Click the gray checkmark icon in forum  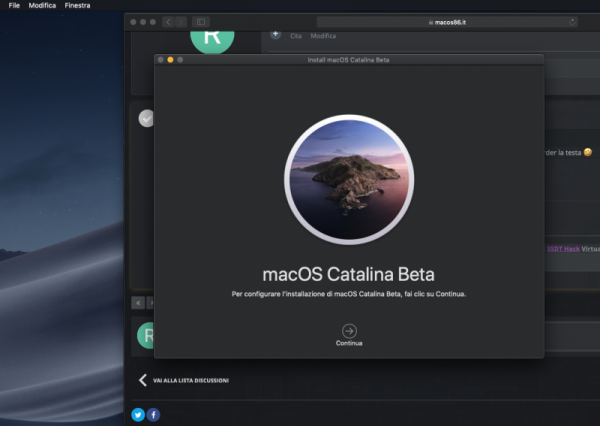click(x=146, y=118)
